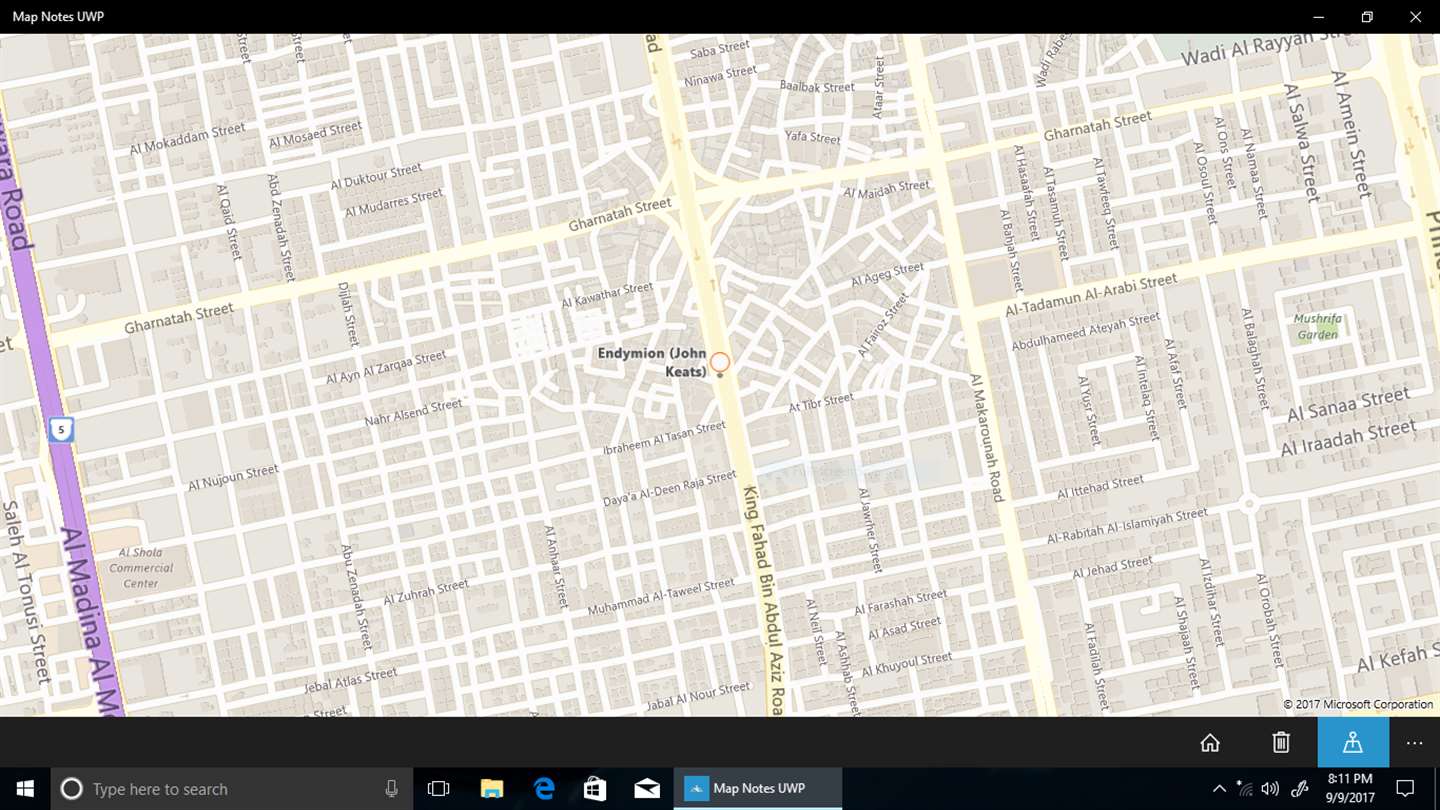1440x810 pixels.
Task: Click the Al Khuyoul Street label
Action: tap(907, 664)
